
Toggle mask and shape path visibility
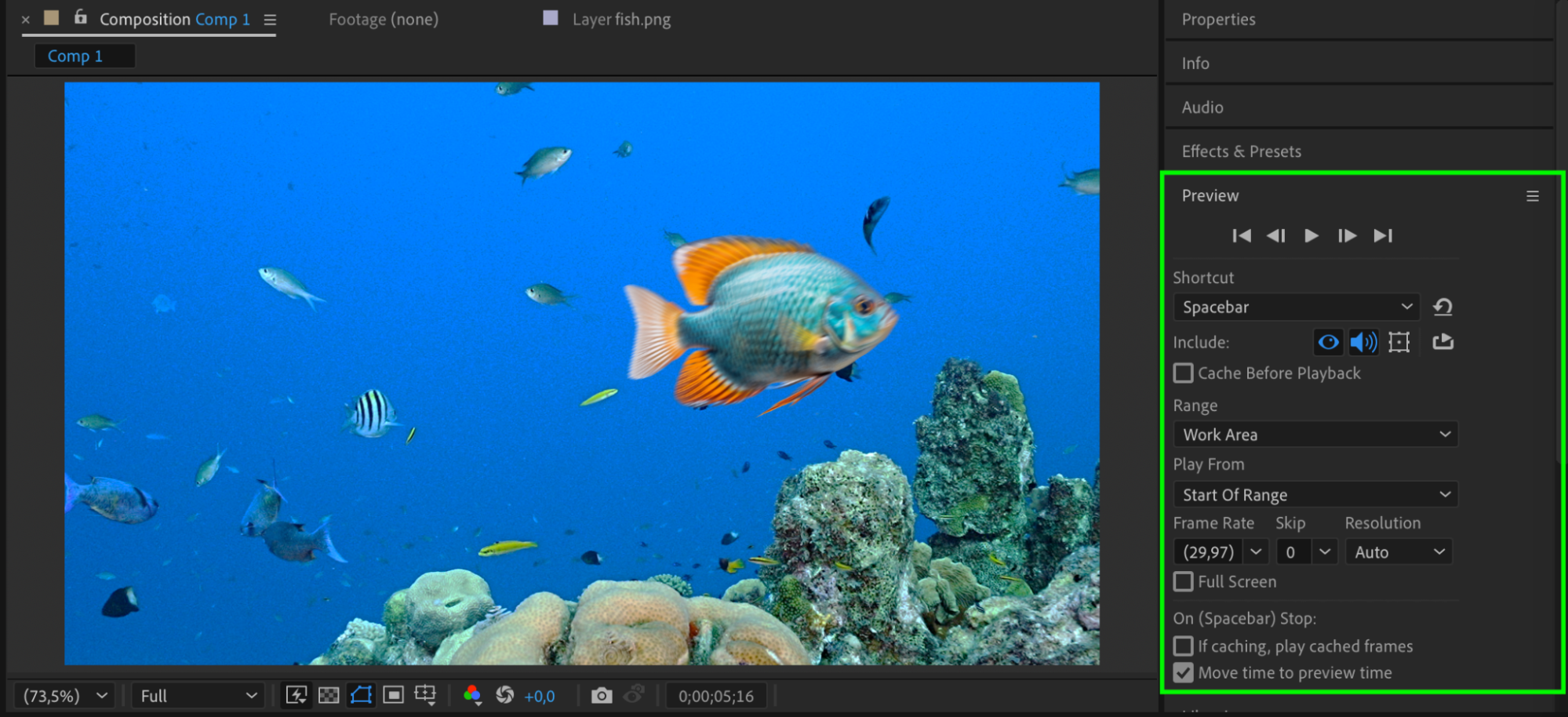(361, 695)
